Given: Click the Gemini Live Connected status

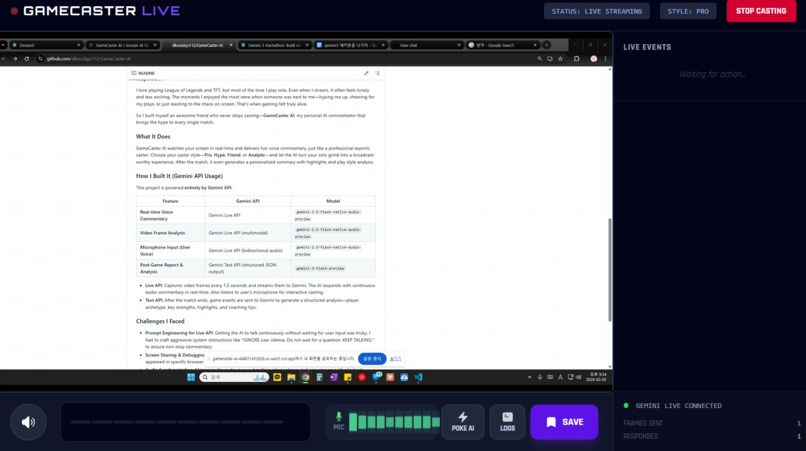Looking at the screenshot, I should tap(673, 406).
